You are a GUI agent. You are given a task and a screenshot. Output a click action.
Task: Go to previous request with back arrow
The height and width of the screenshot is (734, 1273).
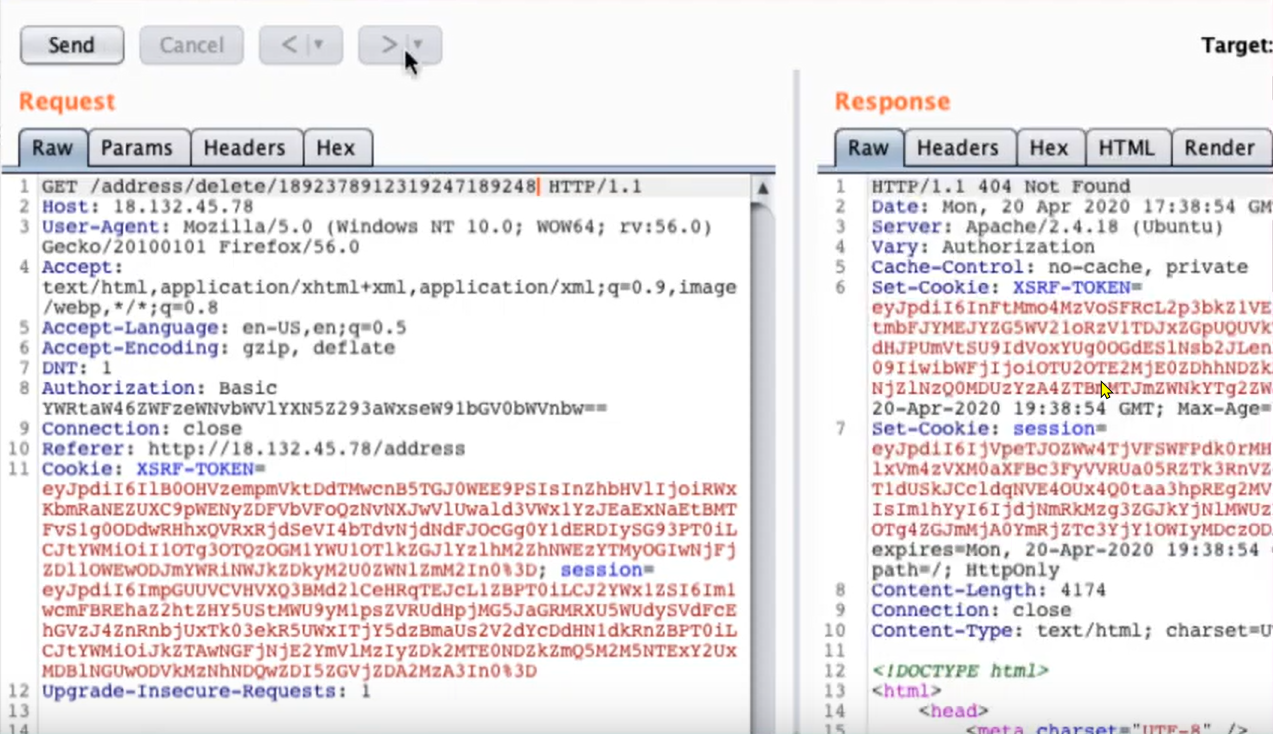(289, 45)
